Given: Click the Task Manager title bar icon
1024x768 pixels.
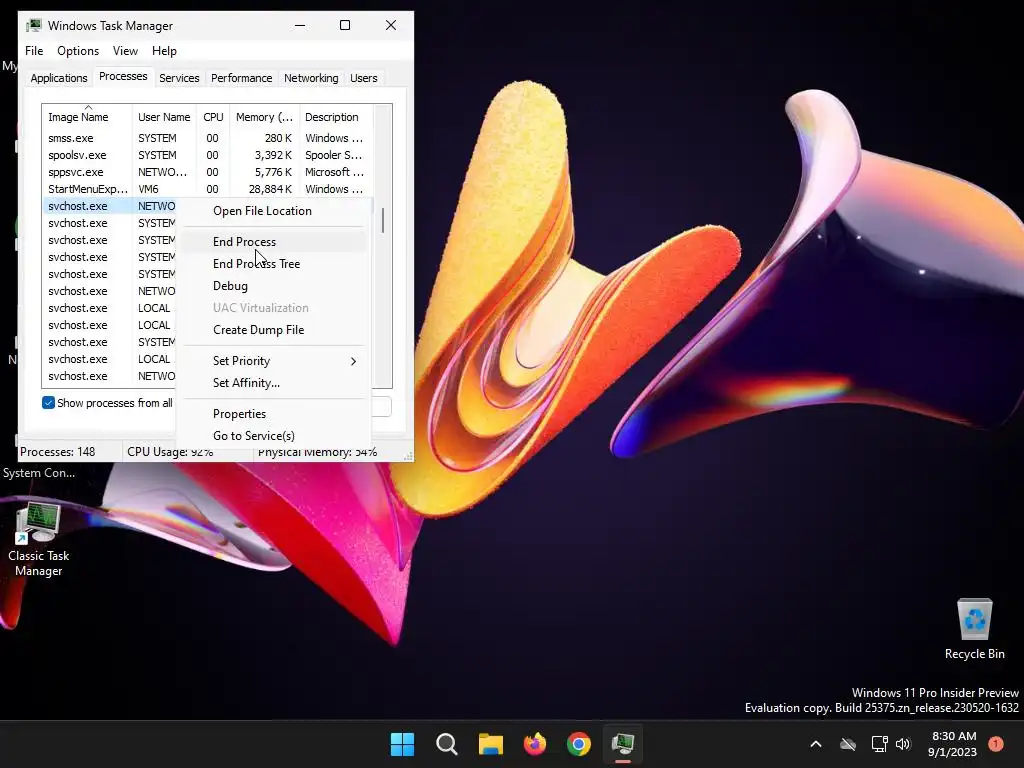Looking at the screenshot, I should 34,25.
